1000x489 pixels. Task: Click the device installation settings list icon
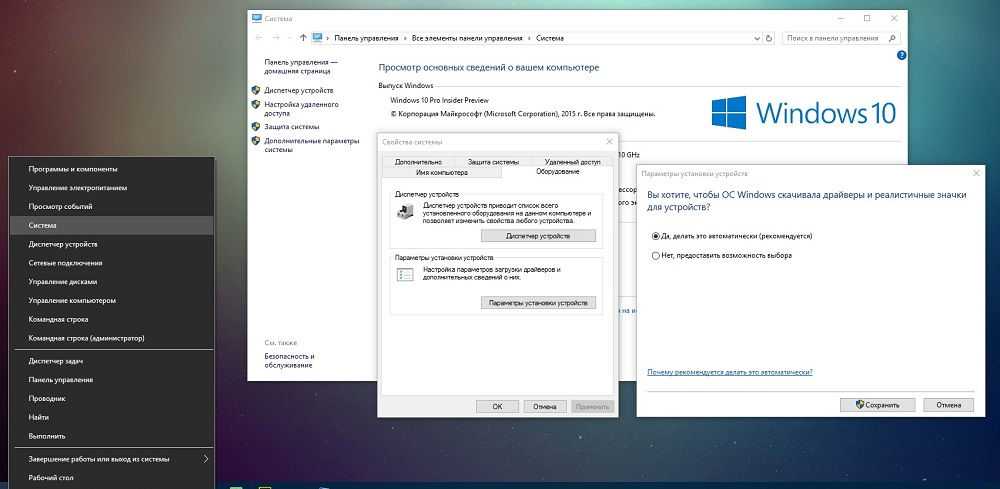point(404,275)
